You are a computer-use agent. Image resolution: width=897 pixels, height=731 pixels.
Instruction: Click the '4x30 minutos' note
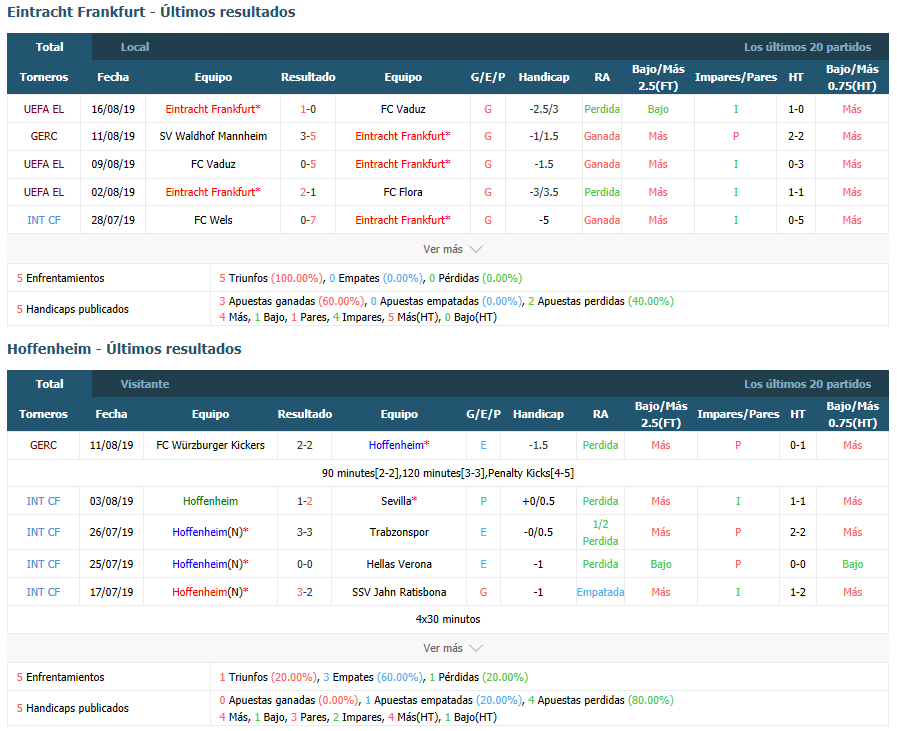coord(448,619)
